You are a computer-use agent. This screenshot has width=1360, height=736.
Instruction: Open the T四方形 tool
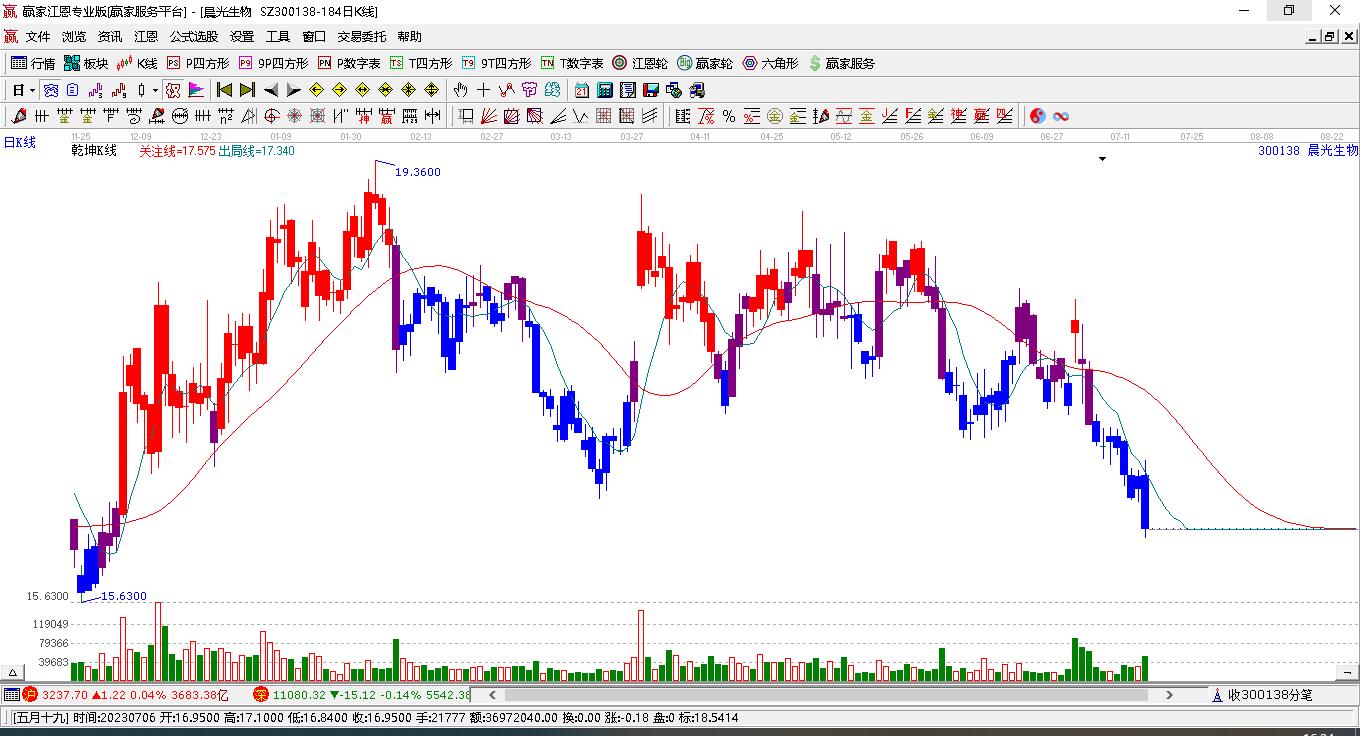tap(421, 63)
